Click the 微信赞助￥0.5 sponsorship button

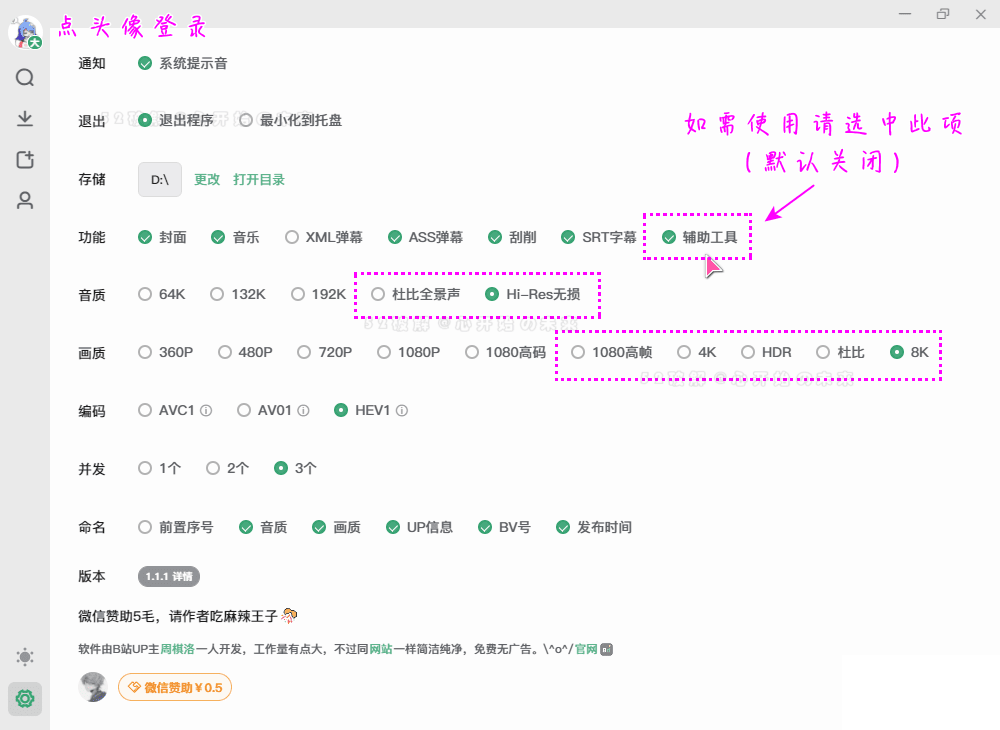click(175, 687)
